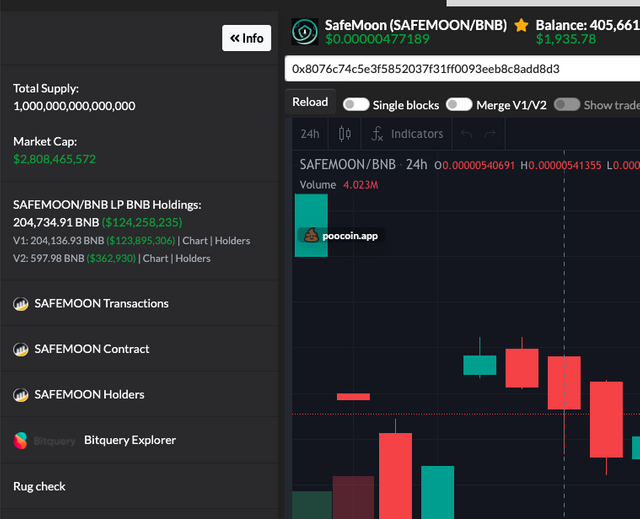The image size is (640, 519).
Task: Click the poocoin.app chart watermark logo
Action: (x=341, y=235)
